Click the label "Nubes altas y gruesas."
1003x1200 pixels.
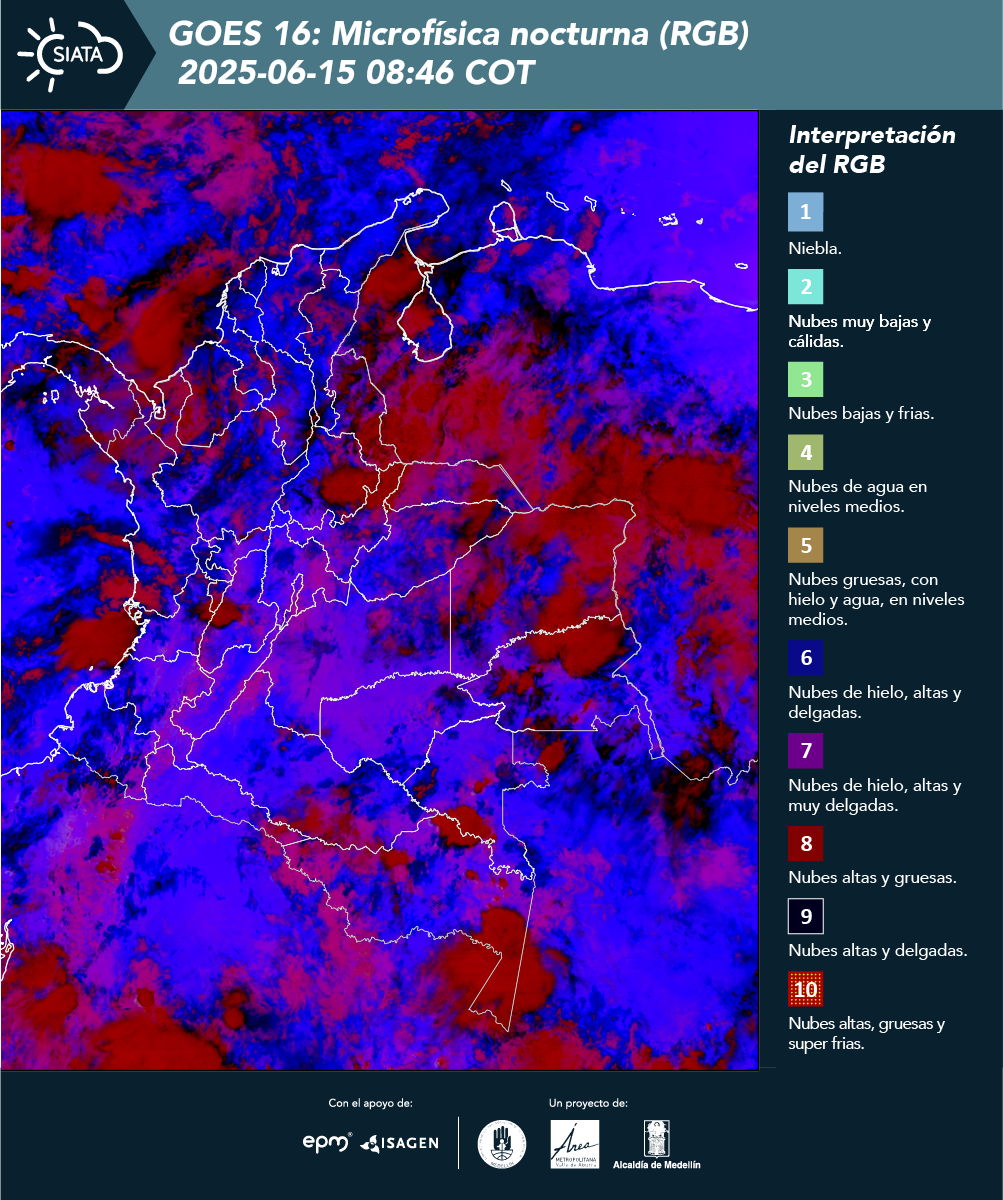[873, 878]
